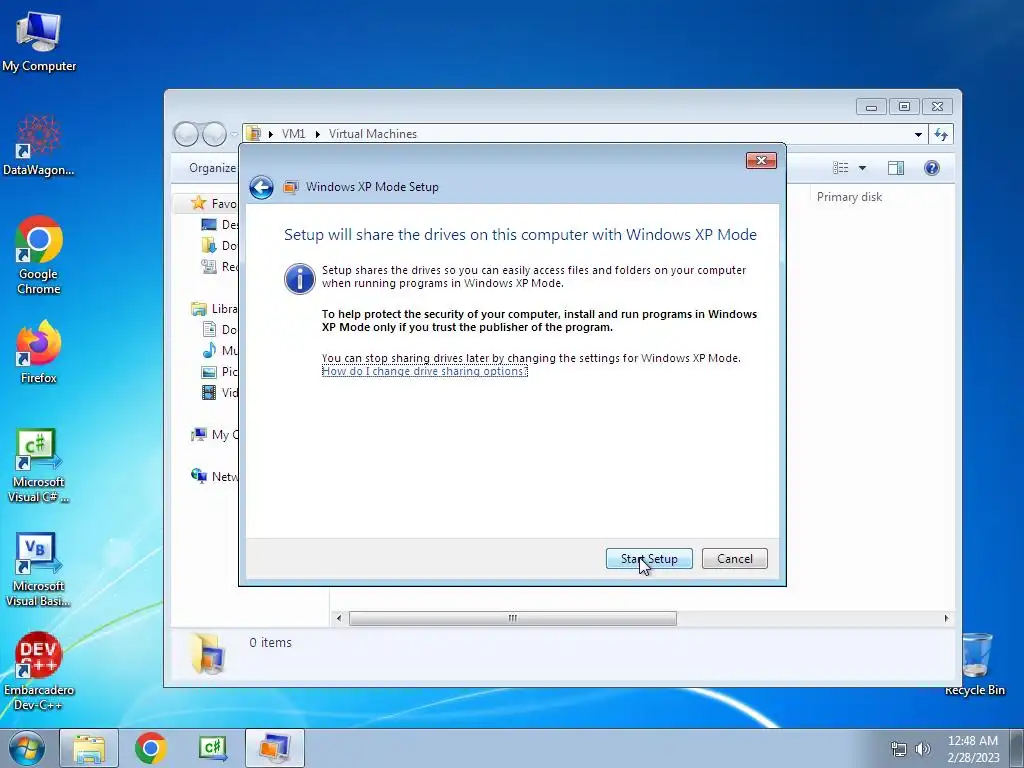Screen dimensions: 1024x768
Task: Click the scrollbar right arrow in Explorer
Action: [x=946, y=618]
